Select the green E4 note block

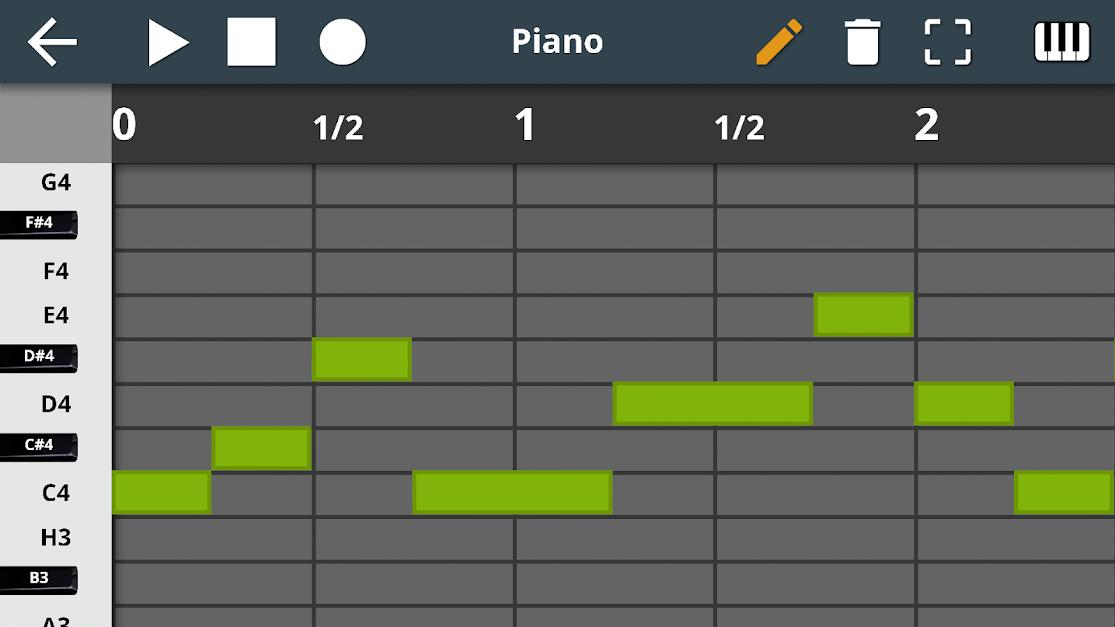863,314
